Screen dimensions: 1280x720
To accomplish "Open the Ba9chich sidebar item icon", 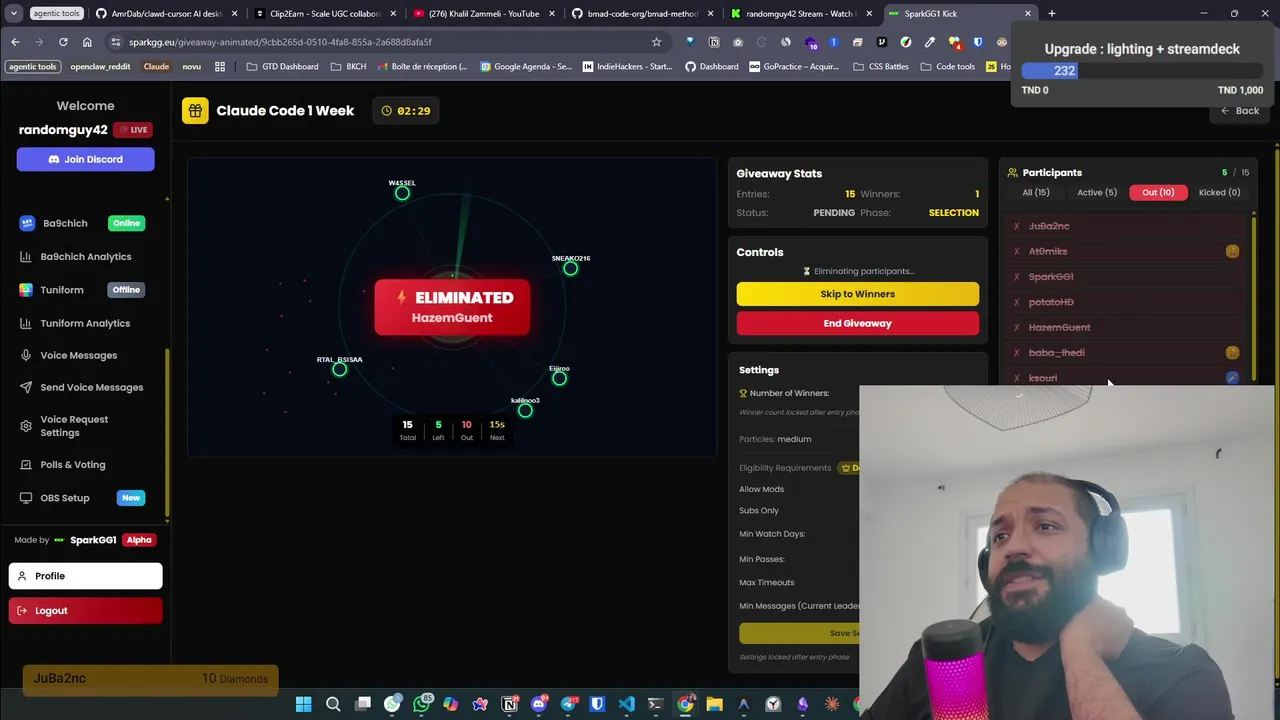I will click(27, 223).
